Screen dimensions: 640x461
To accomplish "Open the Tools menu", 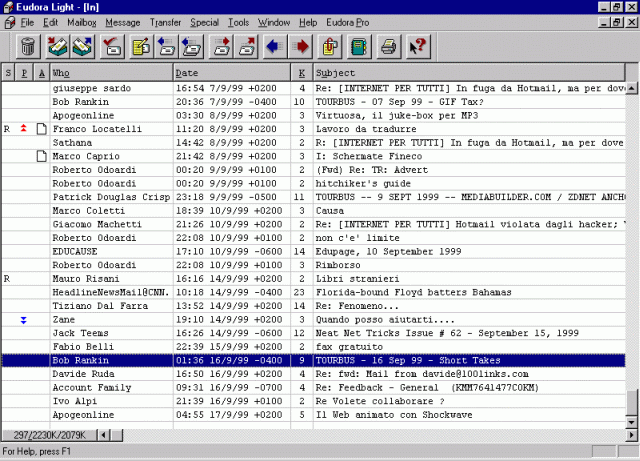I will (x=238, y=22).
